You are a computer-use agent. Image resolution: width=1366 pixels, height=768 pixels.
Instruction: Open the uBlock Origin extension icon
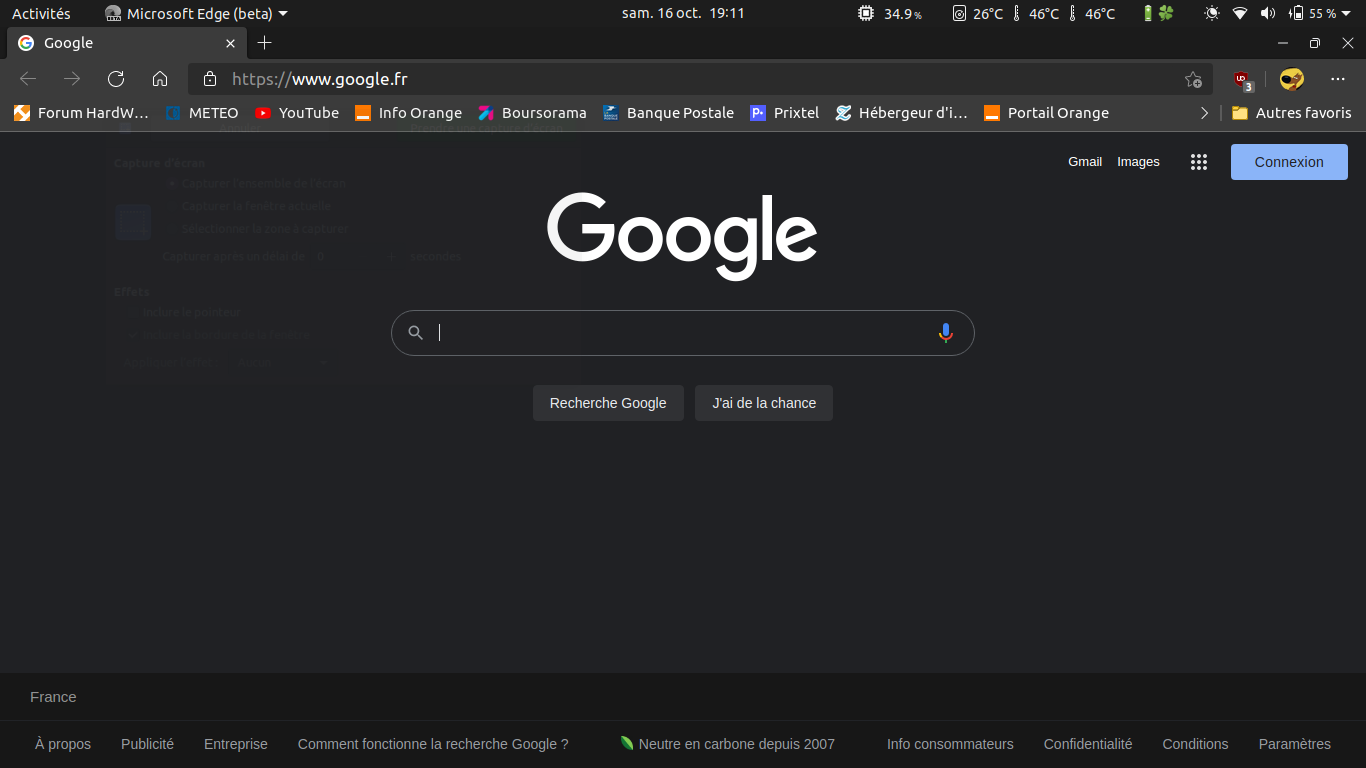coord(1242,79)
